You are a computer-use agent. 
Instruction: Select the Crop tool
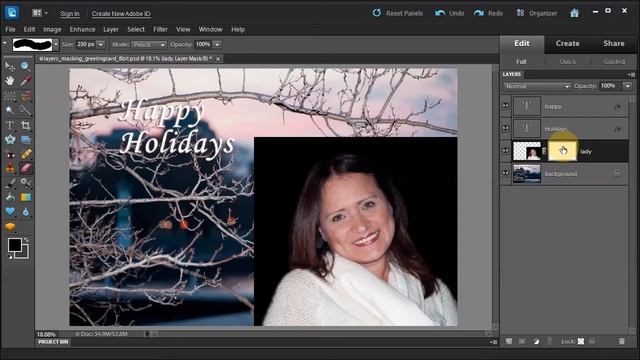[x=25, y=125]
